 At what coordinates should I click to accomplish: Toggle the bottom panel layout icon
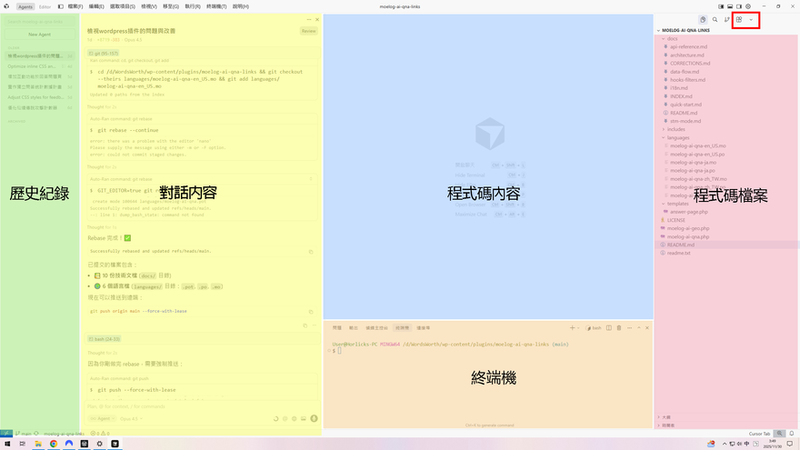click(x=730, y=7)
